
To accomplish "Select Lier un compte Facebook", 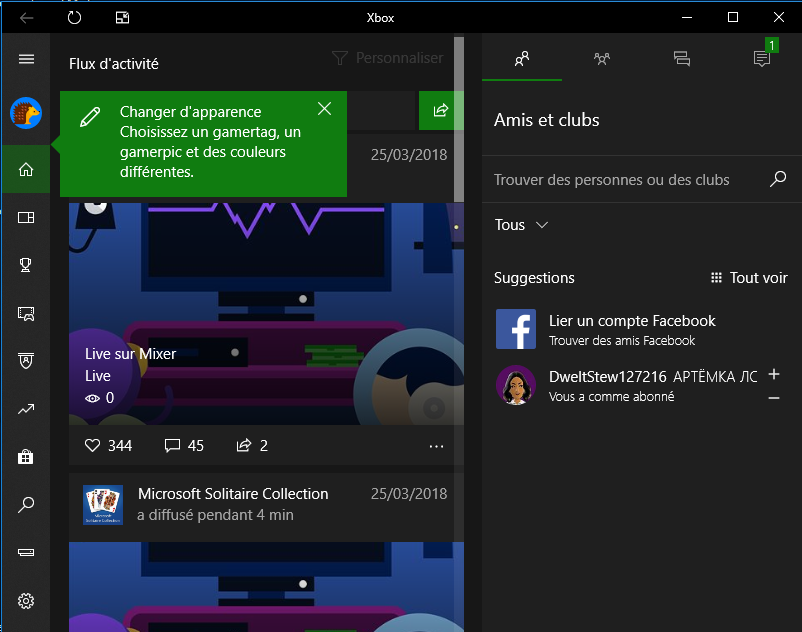I will [x=632, y=321].
